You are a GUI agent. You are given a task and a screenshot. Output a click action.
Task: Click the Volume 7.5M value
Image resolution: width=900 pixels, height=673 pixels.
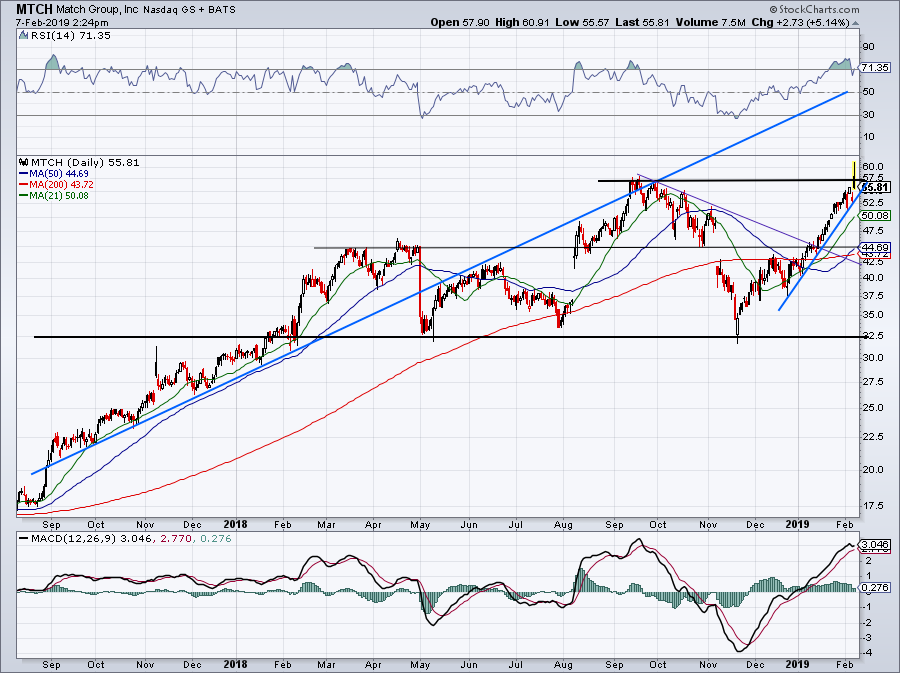tap(711, 22)
